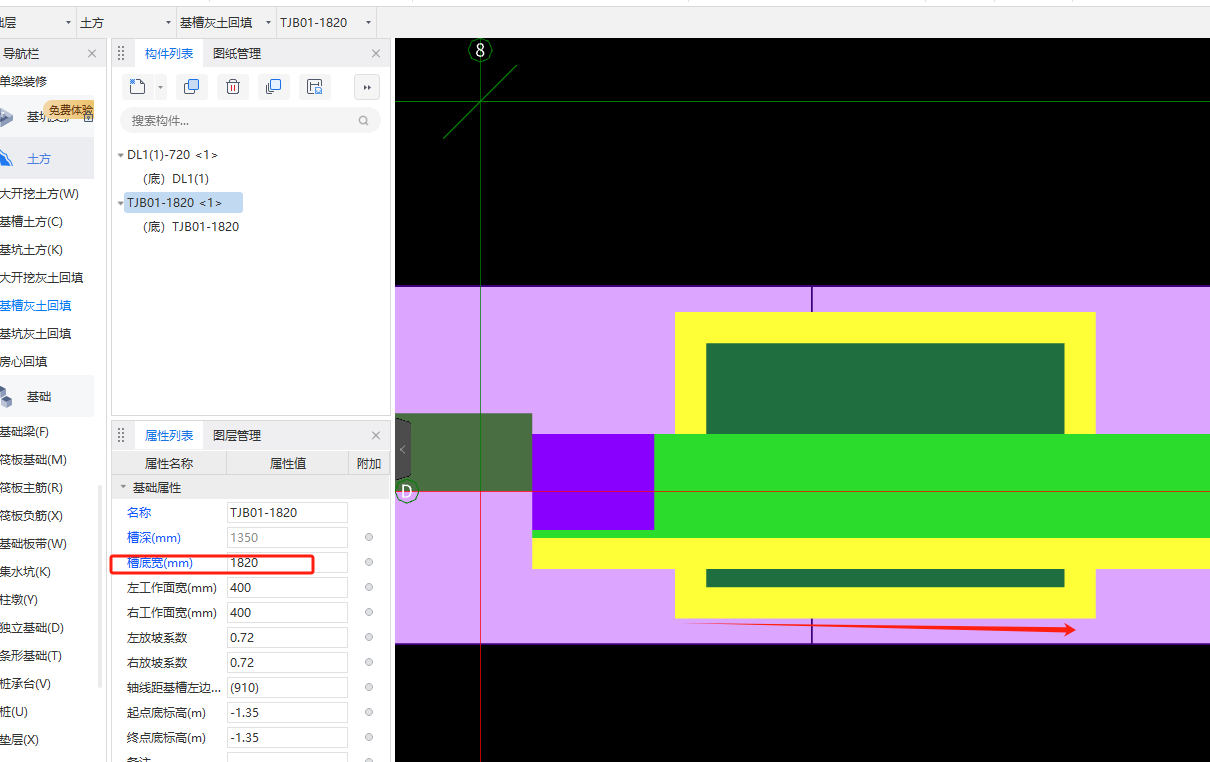Screen dimensions: 1210x762
Task: Click the component list panel drag handle
Action: (121, 54)
